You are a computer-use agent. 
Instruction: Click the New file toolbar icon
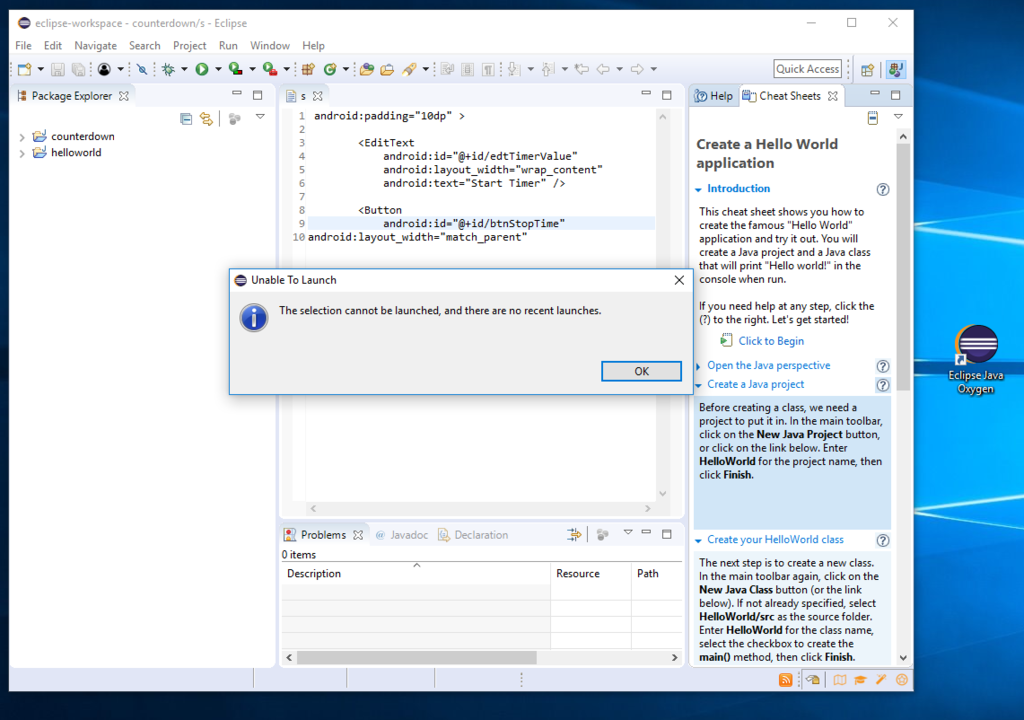24,69
